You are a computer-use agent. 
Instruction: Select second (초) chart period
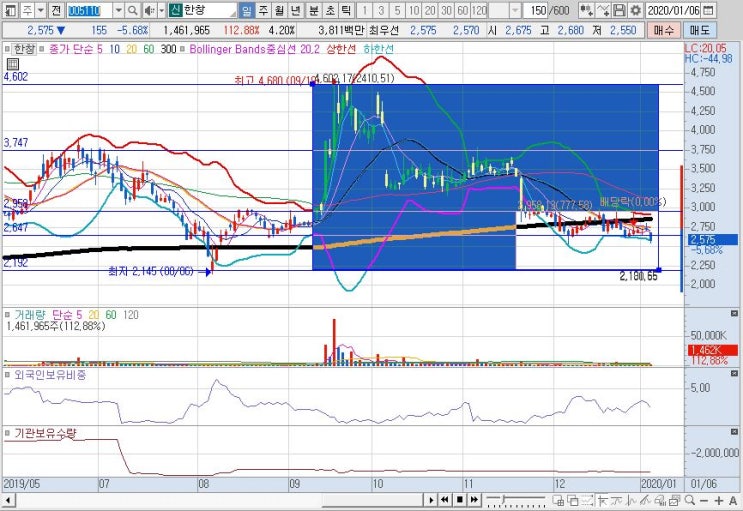330,10
